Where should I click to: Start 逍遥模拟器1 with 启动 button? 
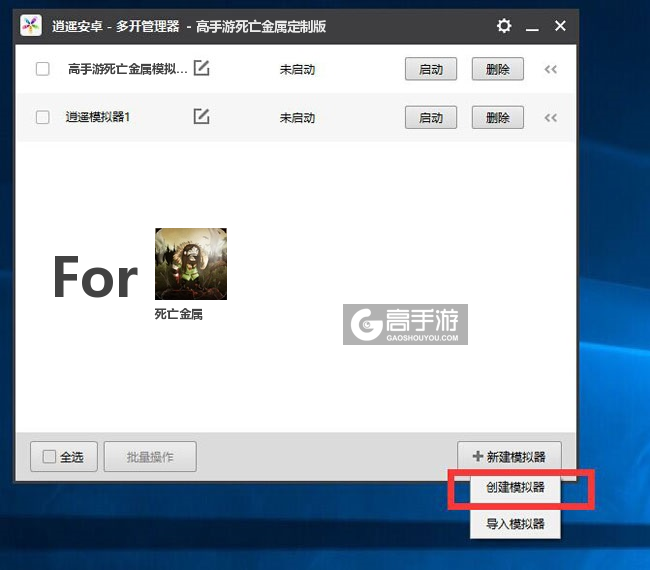pyautogui.click(x=431, y=117)
